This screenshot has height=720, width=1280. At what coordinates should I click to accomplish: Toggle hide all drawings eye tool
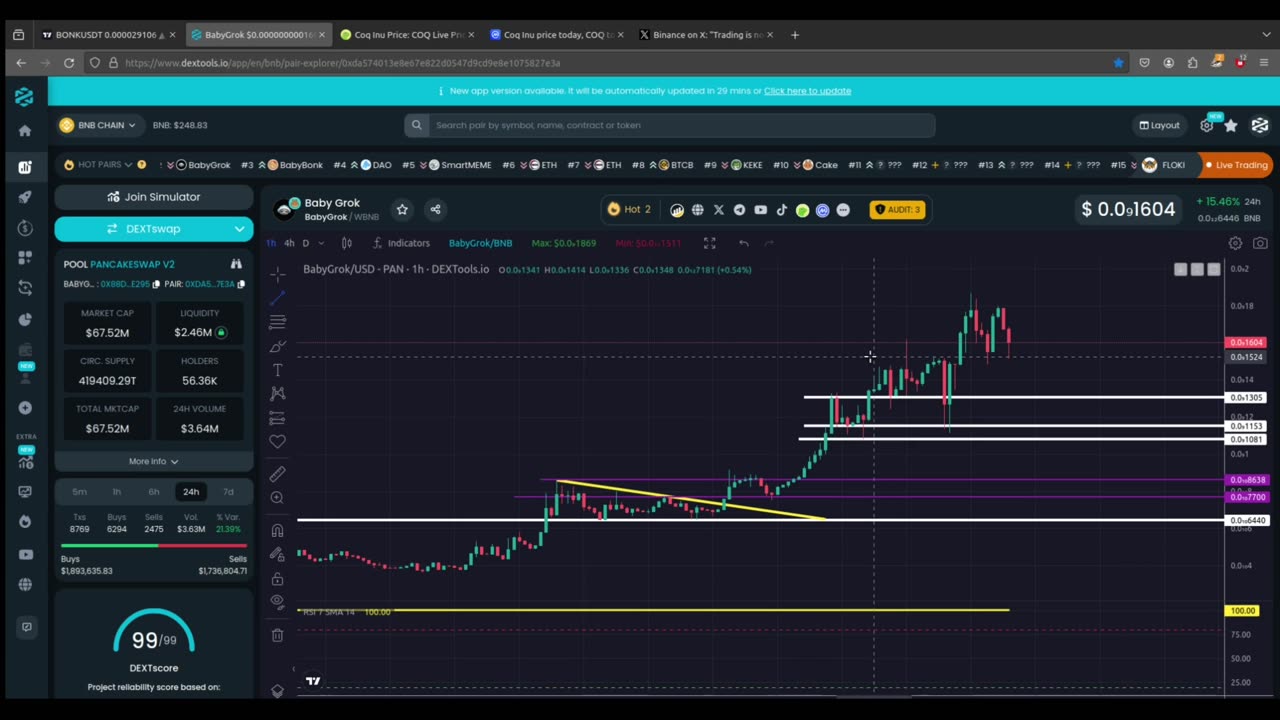tap(278, 601)
